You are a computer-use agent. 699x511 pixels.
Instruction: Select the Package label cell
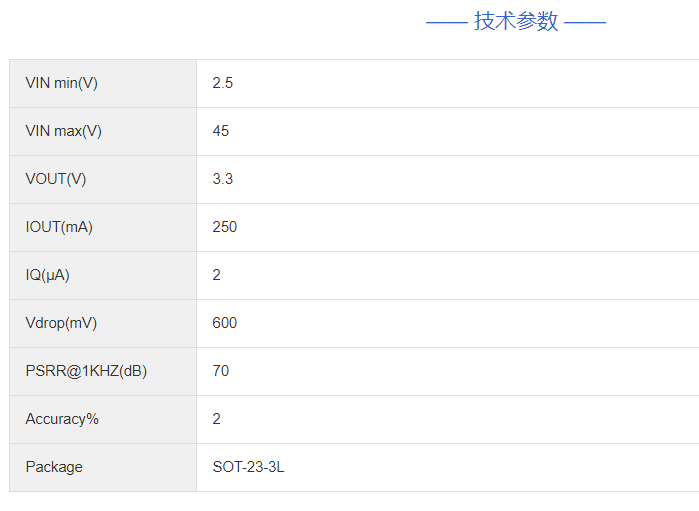click(54, 467)
